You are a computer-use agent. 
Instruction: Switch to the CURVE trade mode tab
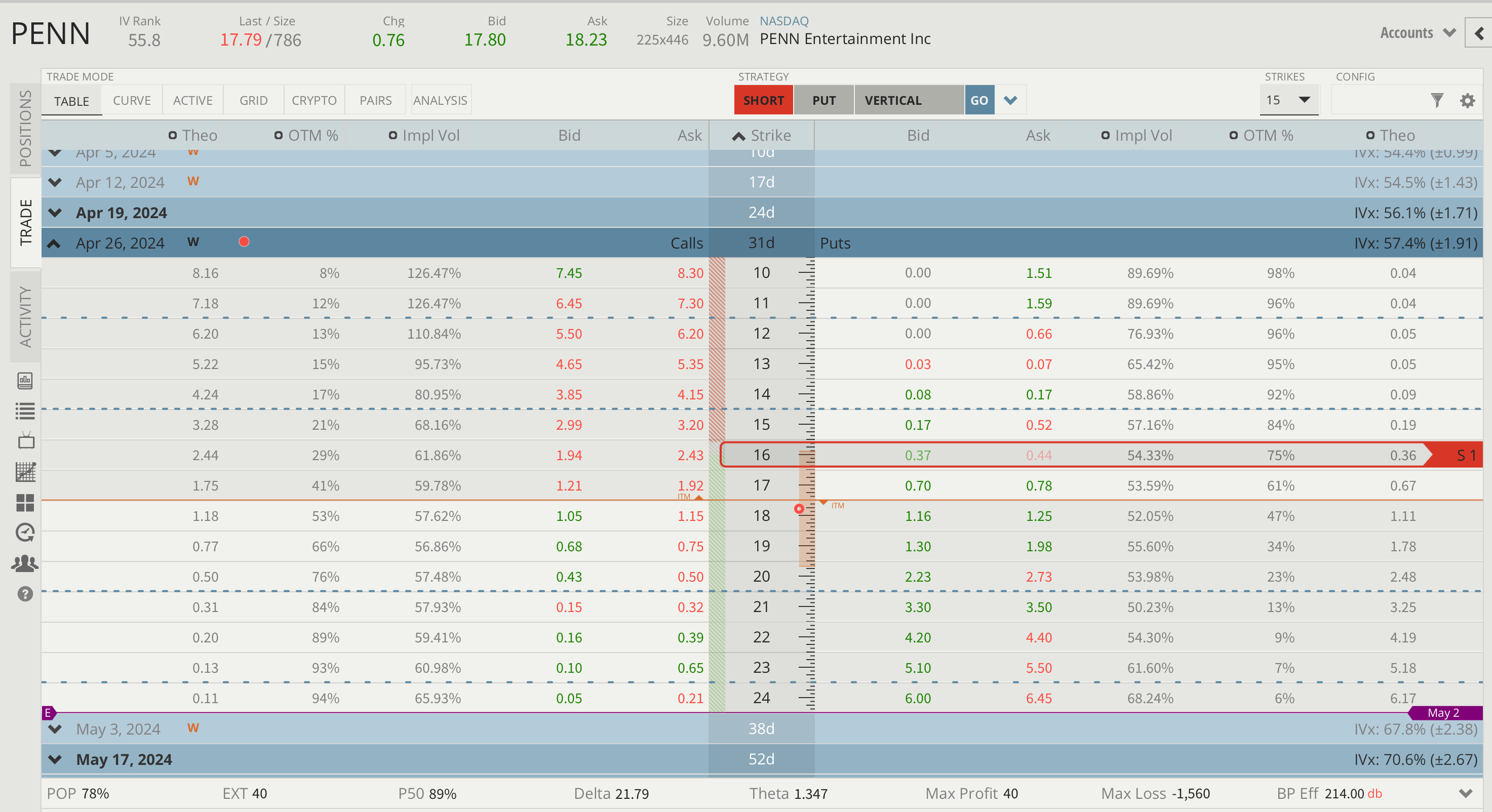[x=132, y=100]
